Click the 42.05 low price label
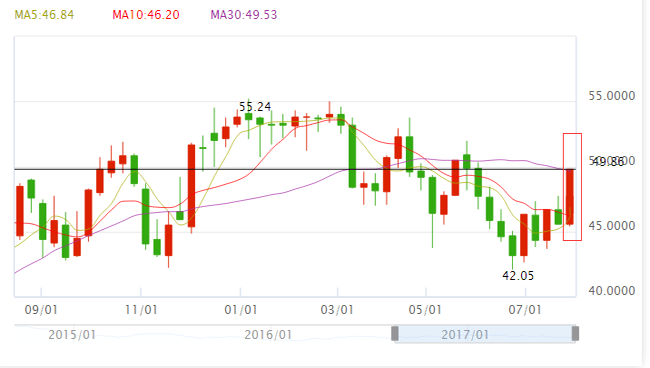The width and height of the screenshot is (650, 368). [x=518, y=276]
